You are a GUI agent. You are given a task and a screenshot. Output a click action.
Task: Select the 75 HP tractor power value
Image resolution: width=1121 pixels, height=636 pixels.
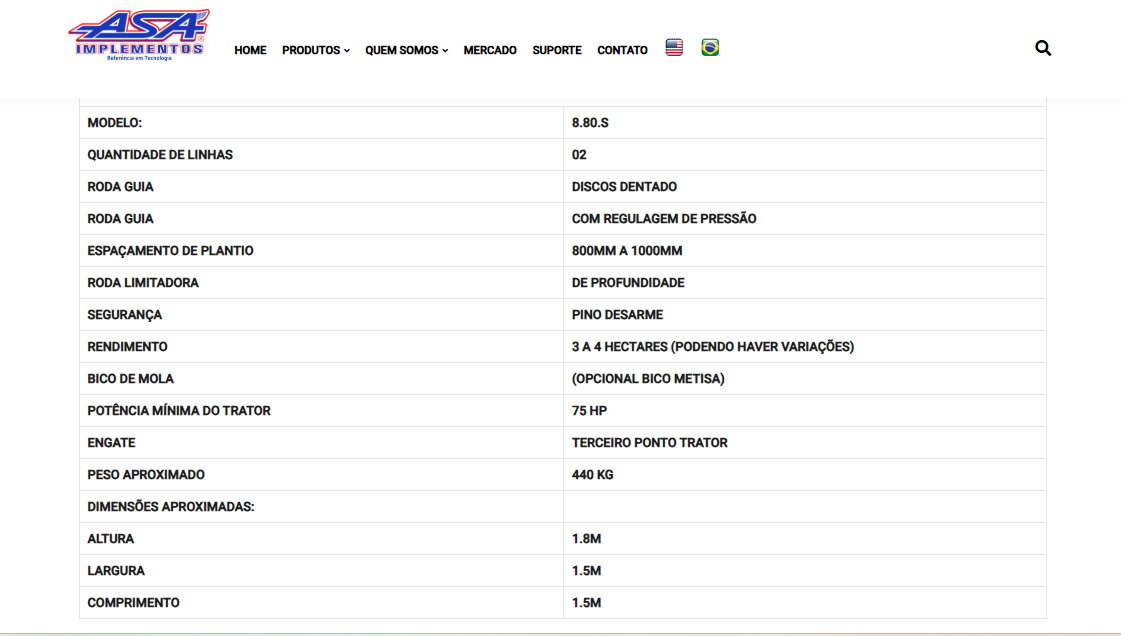tap(589, 411)
